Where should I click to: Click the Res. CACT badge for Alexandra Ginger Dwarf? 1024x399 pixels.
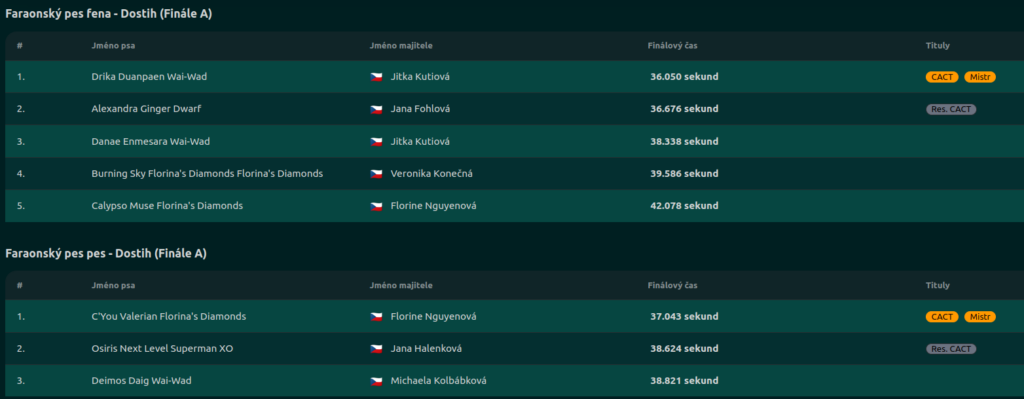point(951,110)
